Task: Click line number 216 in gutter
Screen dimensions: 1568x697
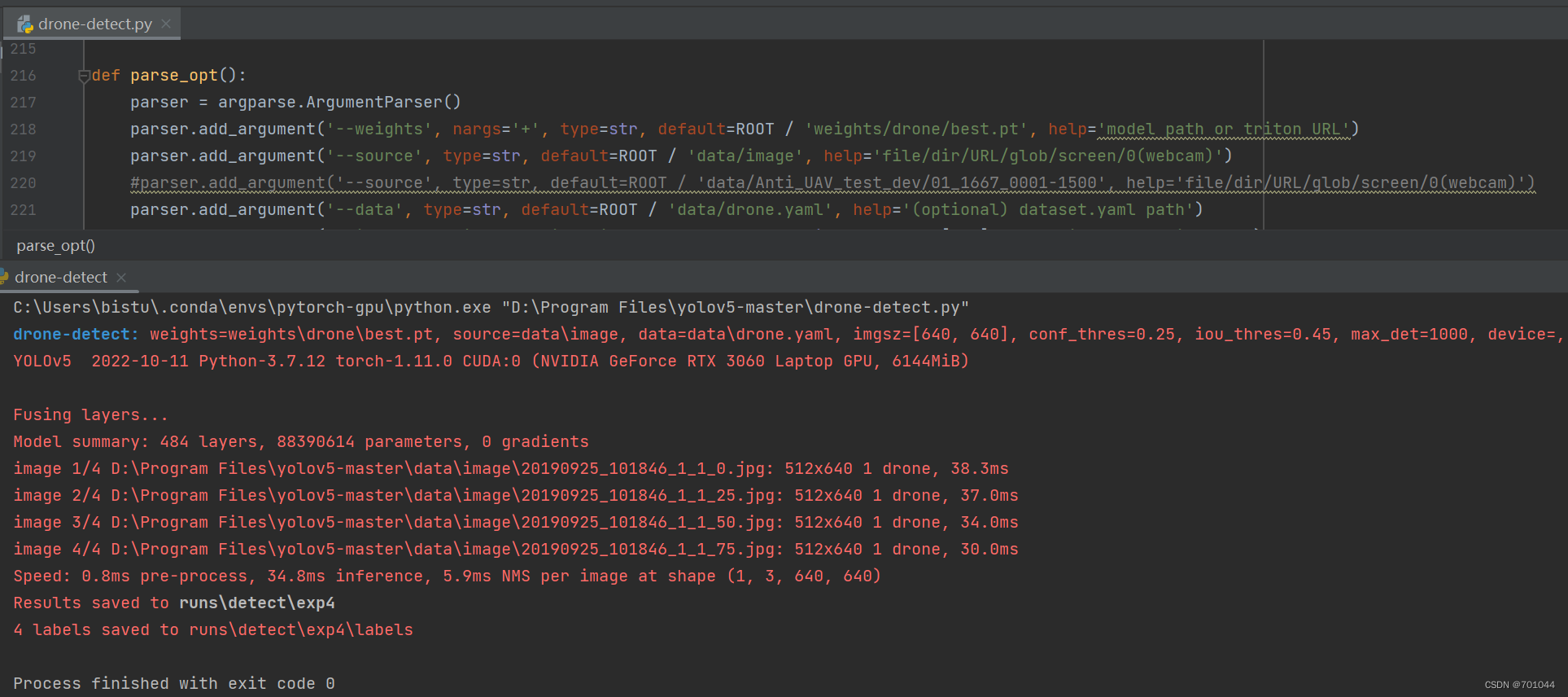Action: pyautogui.click(x=23, y=76)
